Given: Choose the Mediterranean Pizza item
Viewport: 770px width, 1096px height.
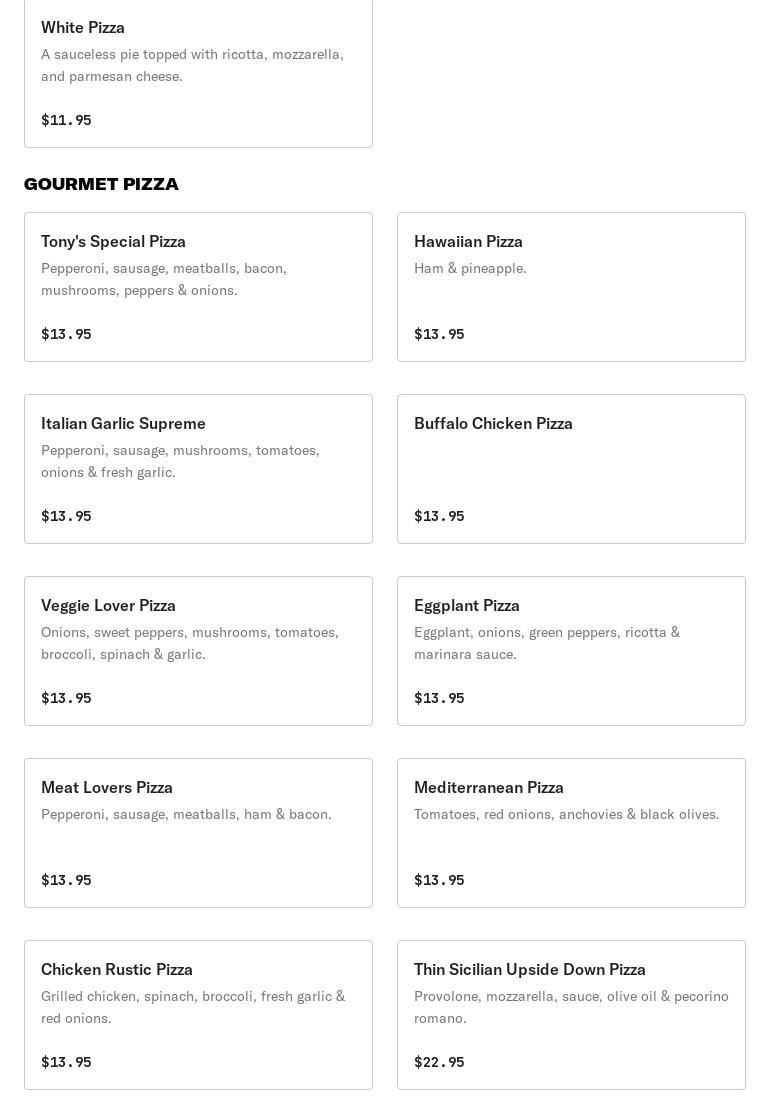Looking at the screenshot, I should (x=571, y=833).
